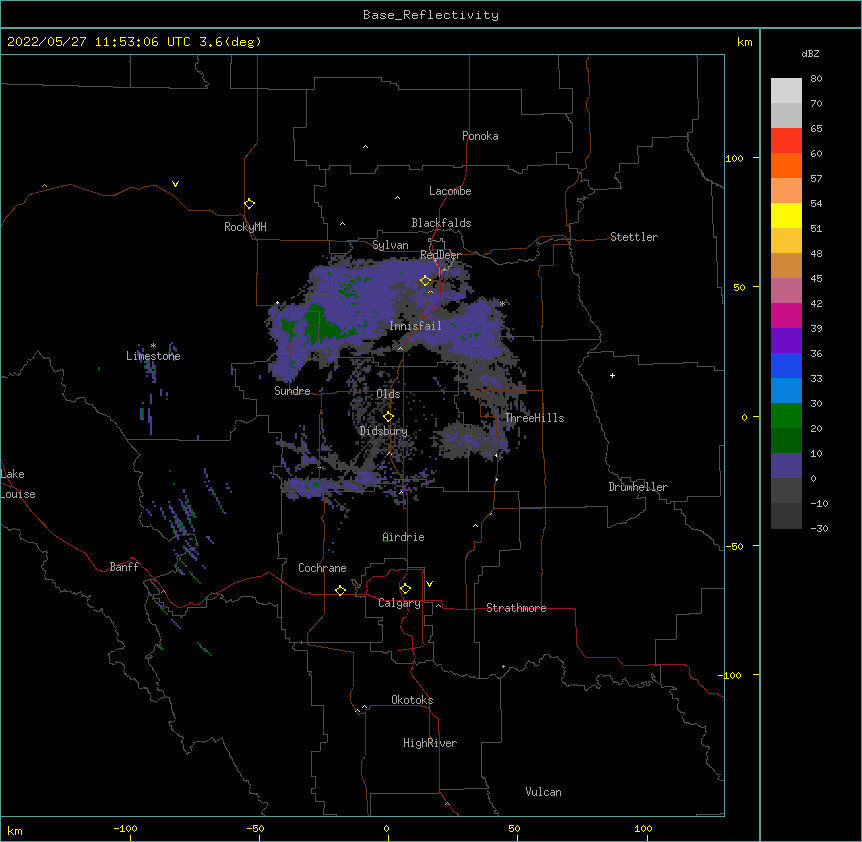The height and width of the screenshot is (842, 862).
Task: Click the Banff town label
Action: 124,567
